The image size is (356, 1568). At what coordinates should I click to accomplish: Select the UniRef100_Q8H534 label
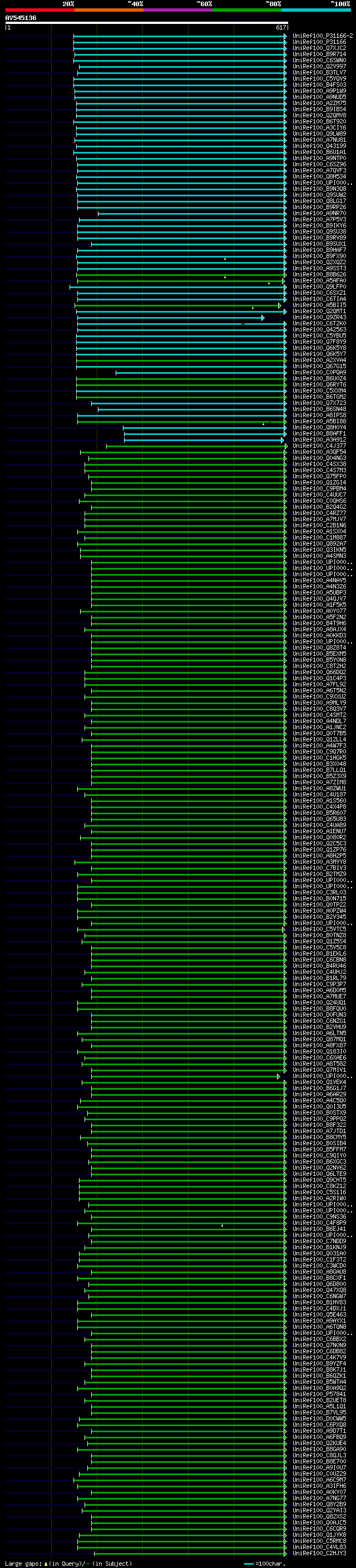(x=319, y=176)
